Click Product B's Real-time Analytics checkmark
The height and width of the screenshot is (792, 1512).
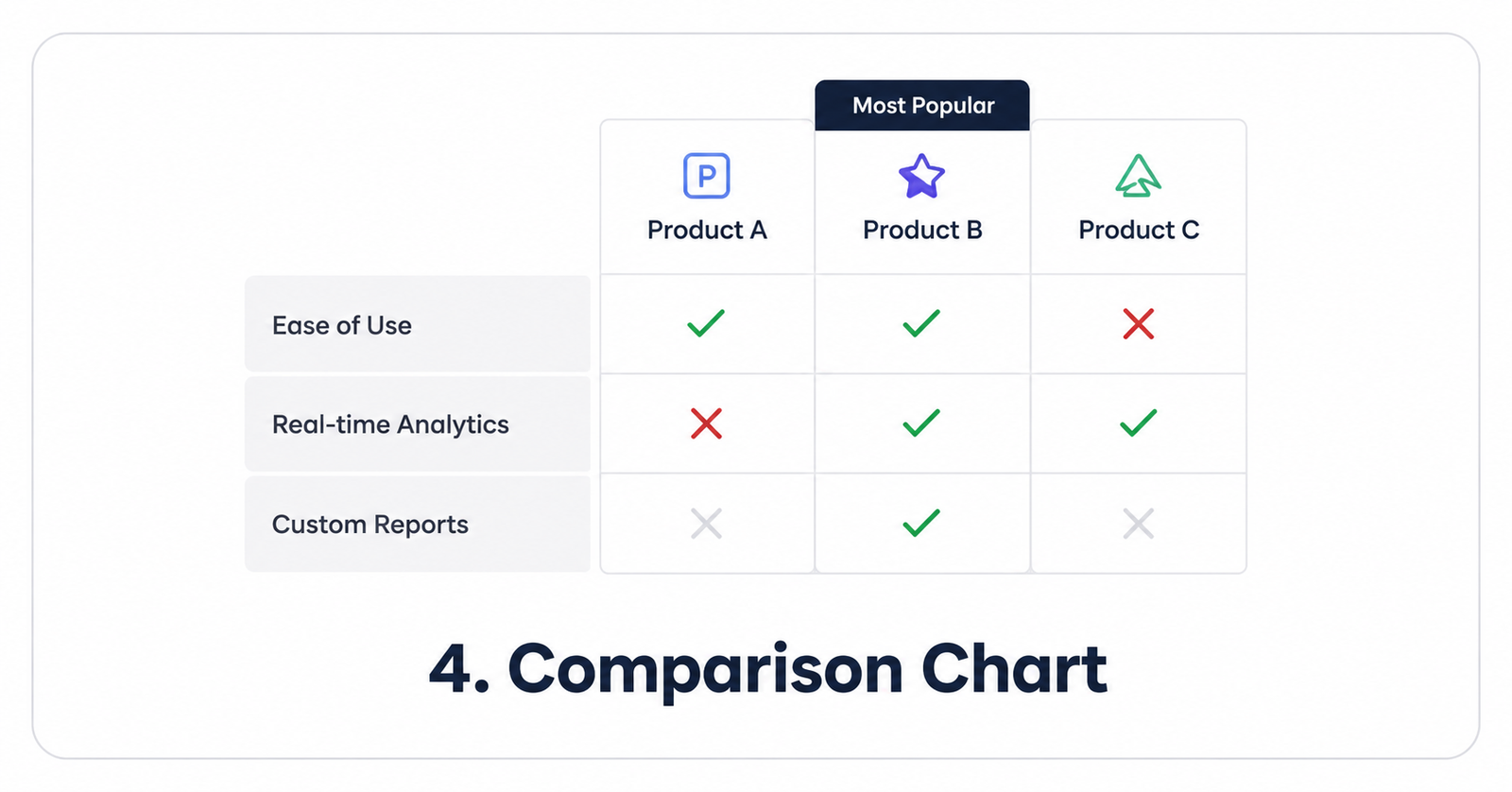pos(921,422)
